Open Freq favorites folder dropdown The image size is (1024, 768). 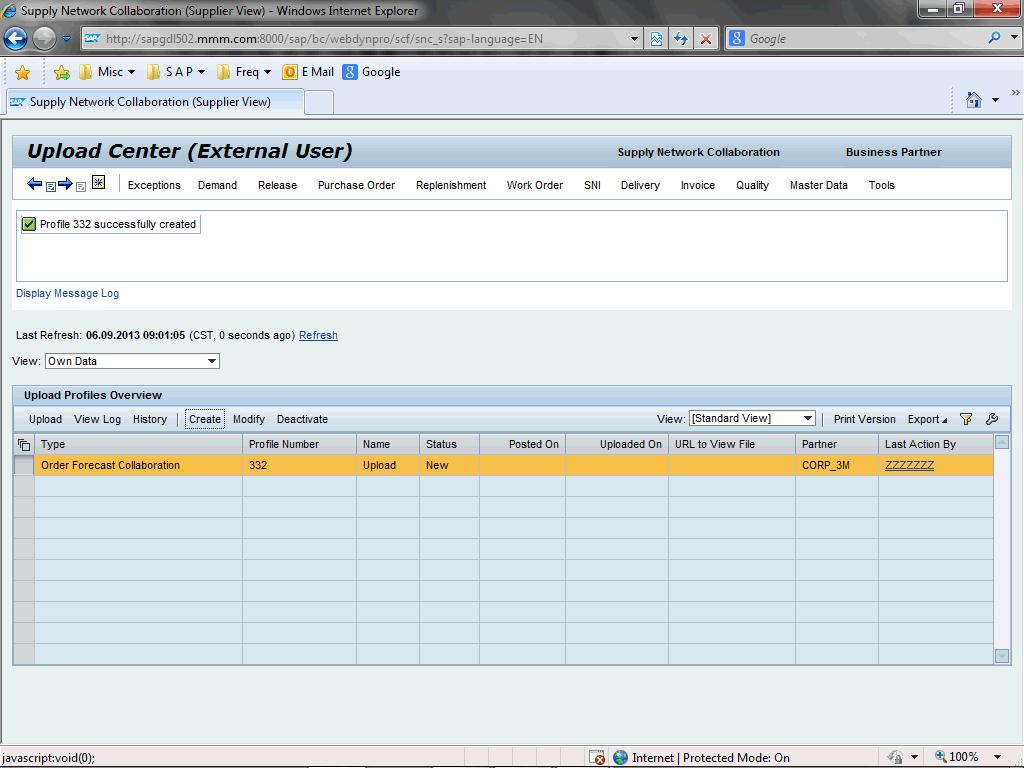(244, 72)
